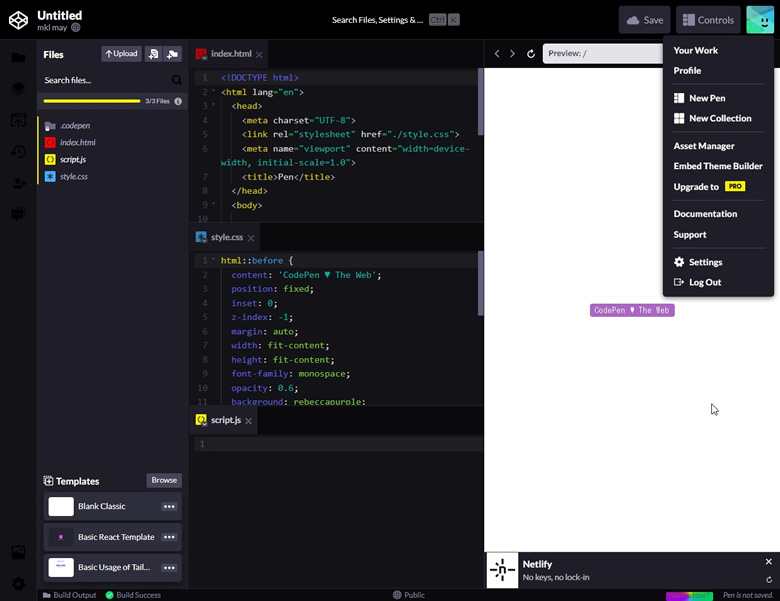Open Documentation menu item

click(705, 214)
